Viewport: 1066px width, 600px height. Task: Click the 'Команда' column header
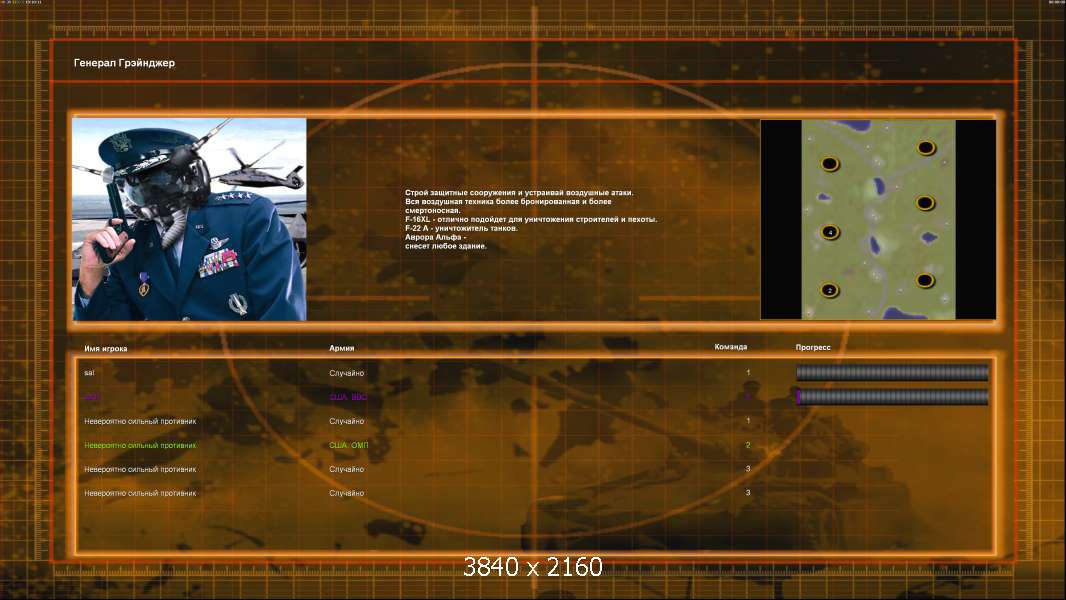[731, 347]
